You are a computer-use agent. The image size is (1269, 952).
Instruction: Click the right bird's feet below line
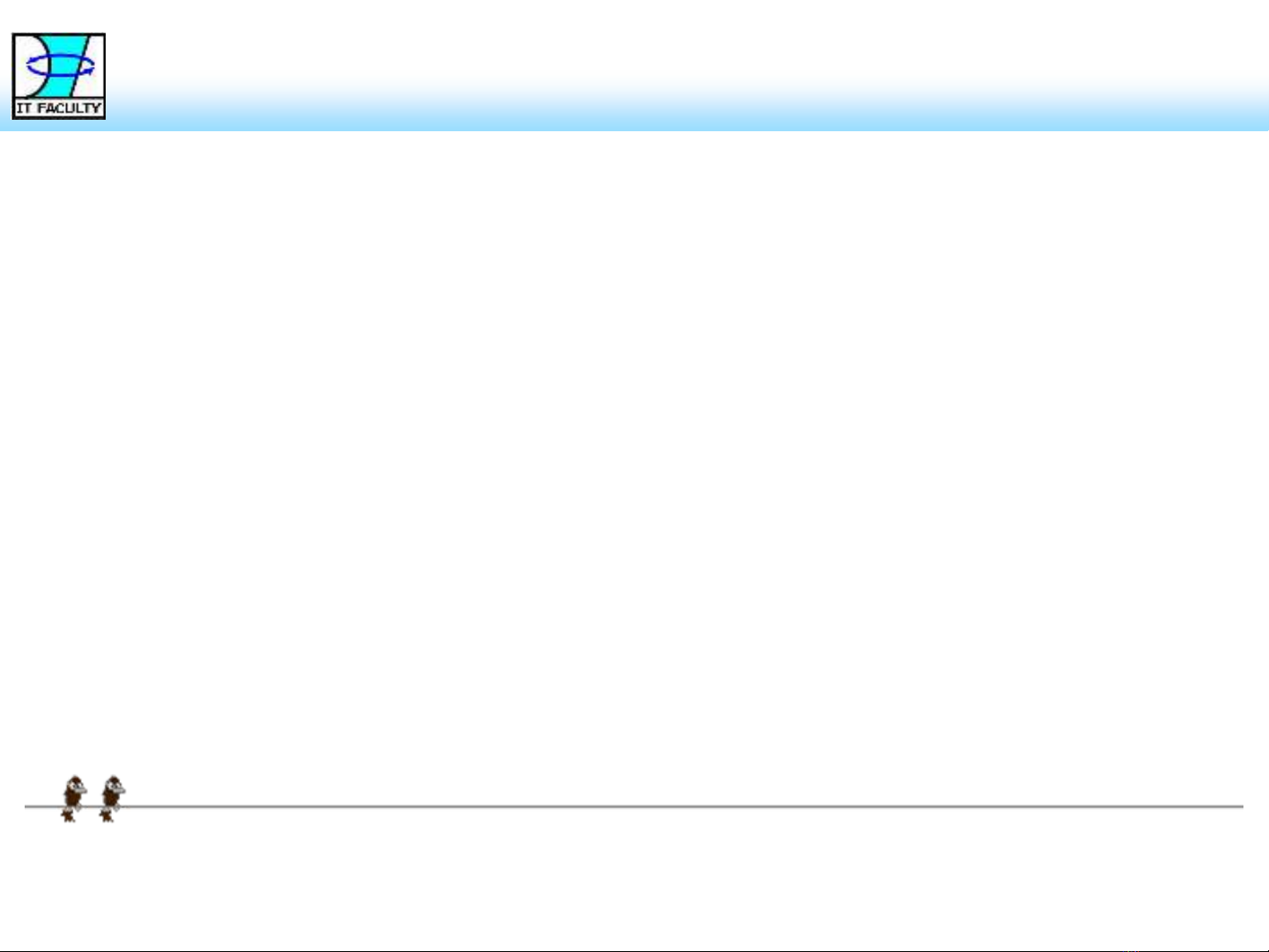pos(106,815)
